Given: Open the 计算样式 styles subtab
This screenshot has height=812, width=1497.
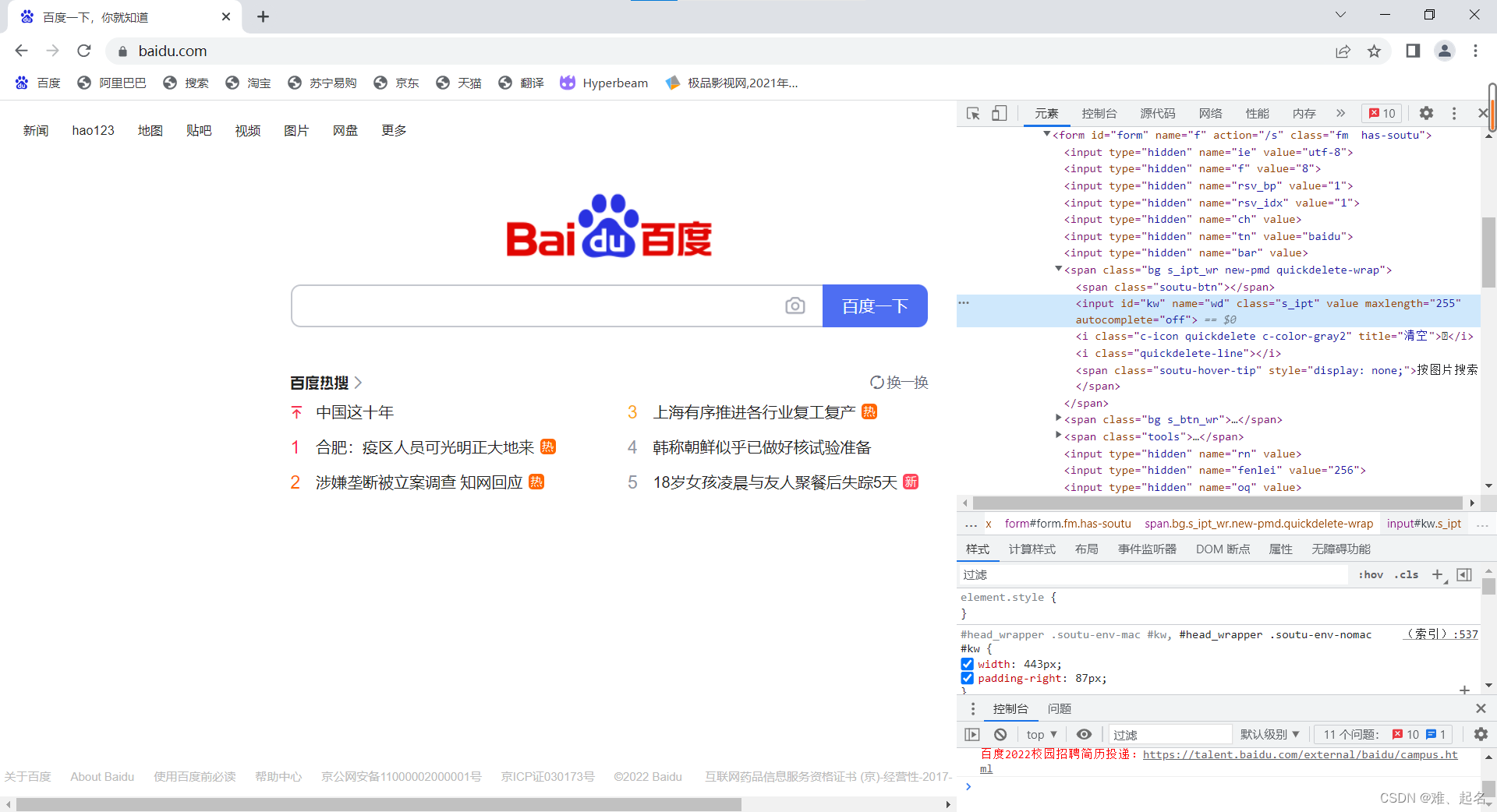Looking at the screenshot, I should [1032, 549].
